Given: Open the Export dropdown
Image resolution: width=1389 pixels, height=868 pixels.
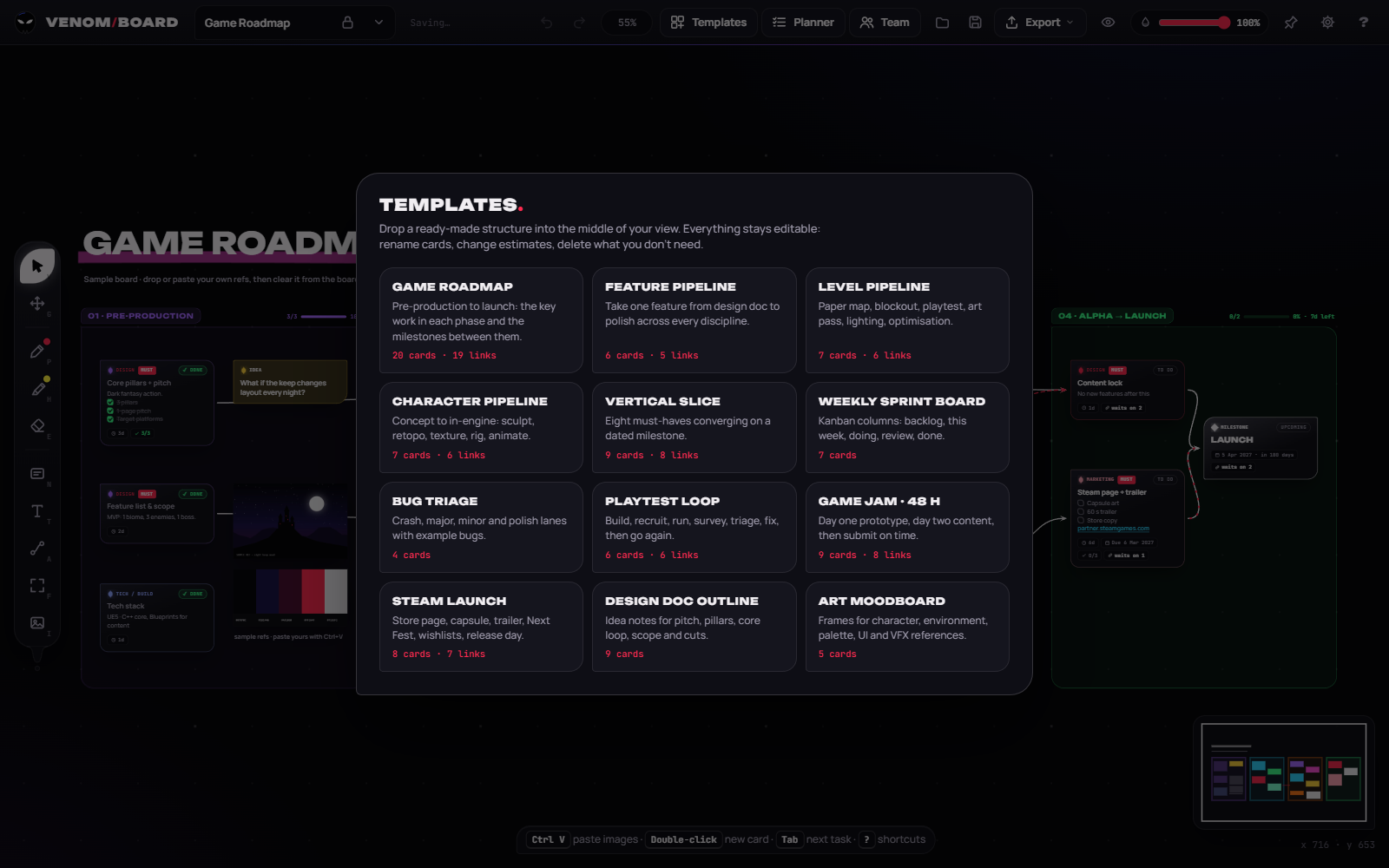Looking at the screenshot, I should 1039,23.
